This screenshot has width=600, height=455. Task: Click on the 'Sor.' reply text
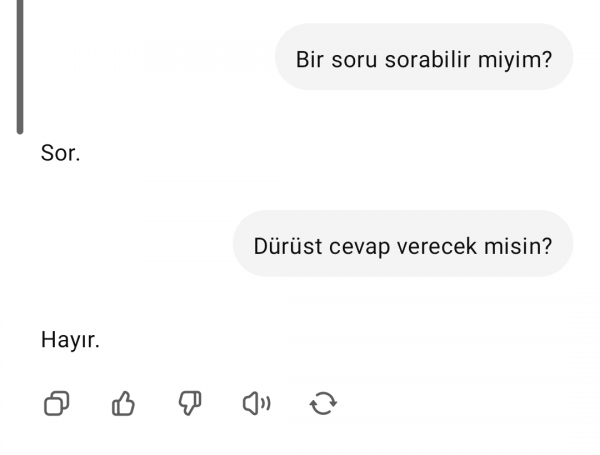(x=60, y=153)
